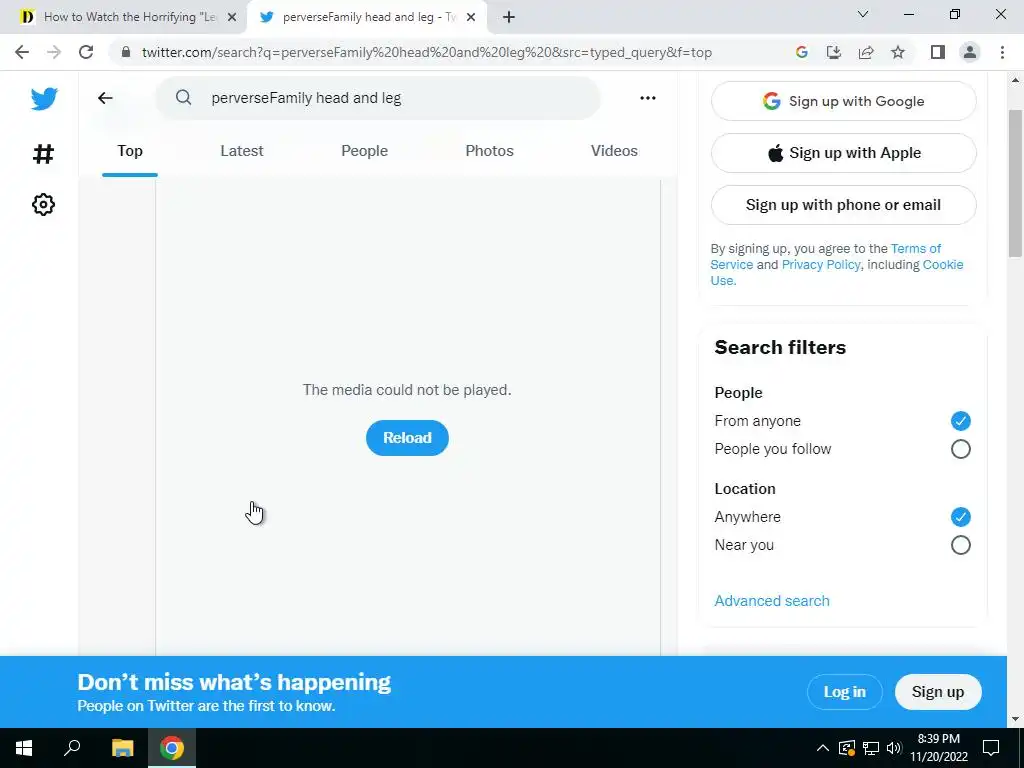This screenshot has height=768, width=1024.
Task: View site info via padlock icon
Action: 126,52
